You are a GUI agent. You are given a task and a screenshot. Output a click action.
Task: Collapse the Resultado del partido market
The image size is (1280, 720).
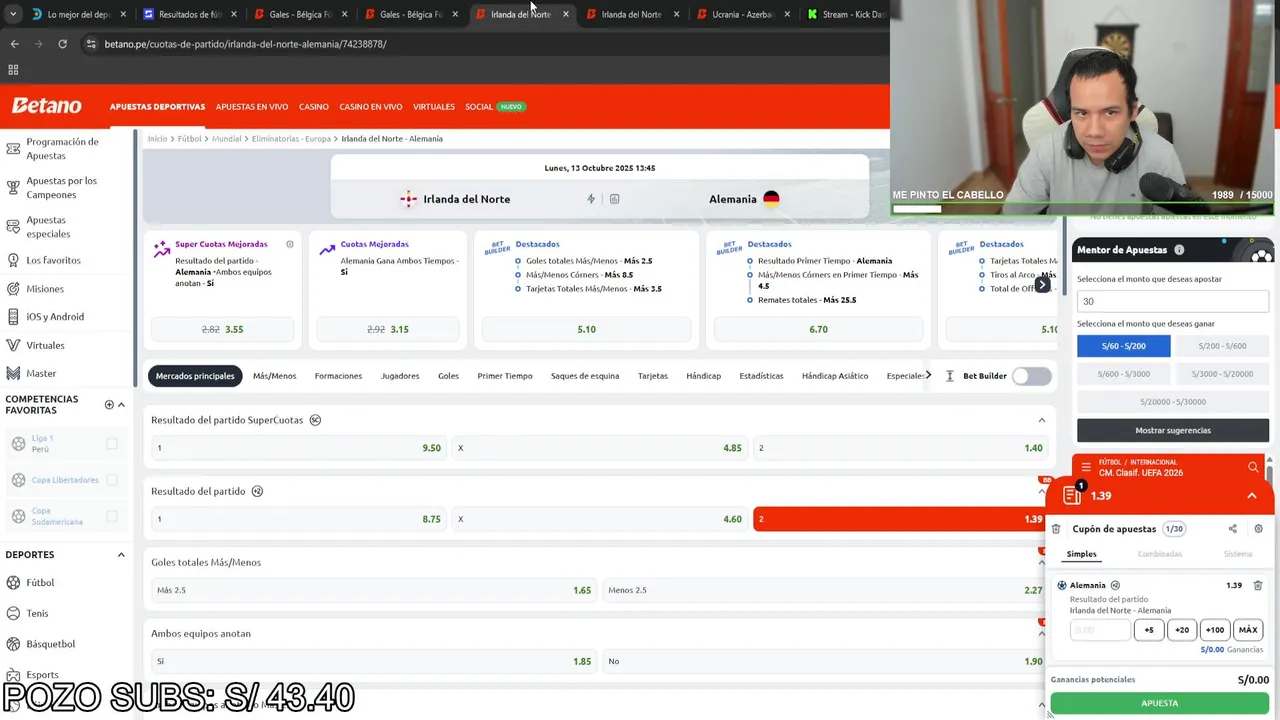tap(1041, 491)
